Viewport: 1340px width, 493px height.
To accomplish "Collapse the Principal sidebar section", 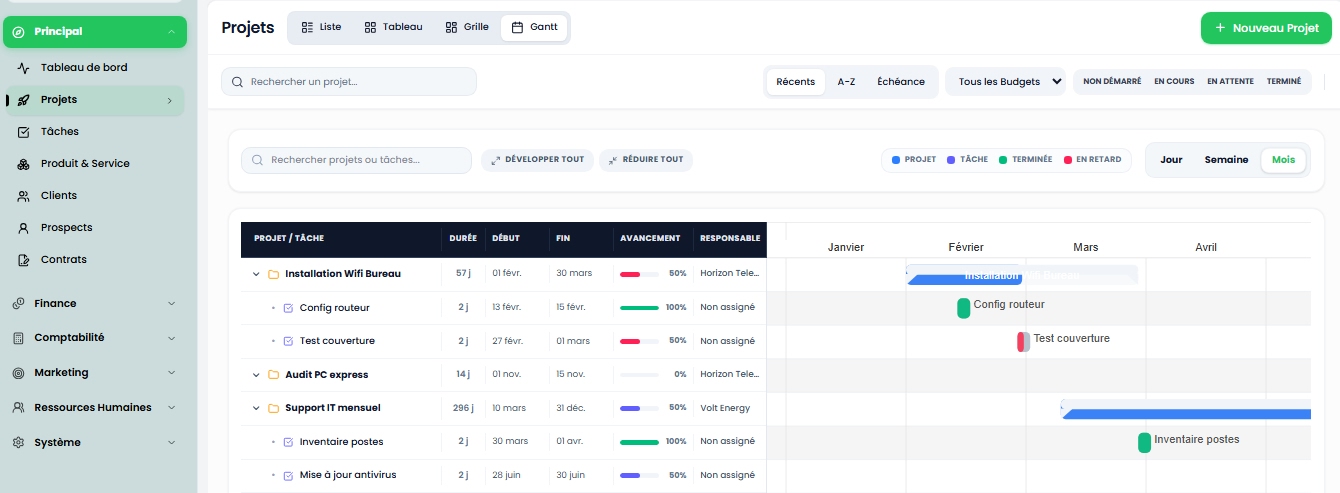I will click(171, 32).
